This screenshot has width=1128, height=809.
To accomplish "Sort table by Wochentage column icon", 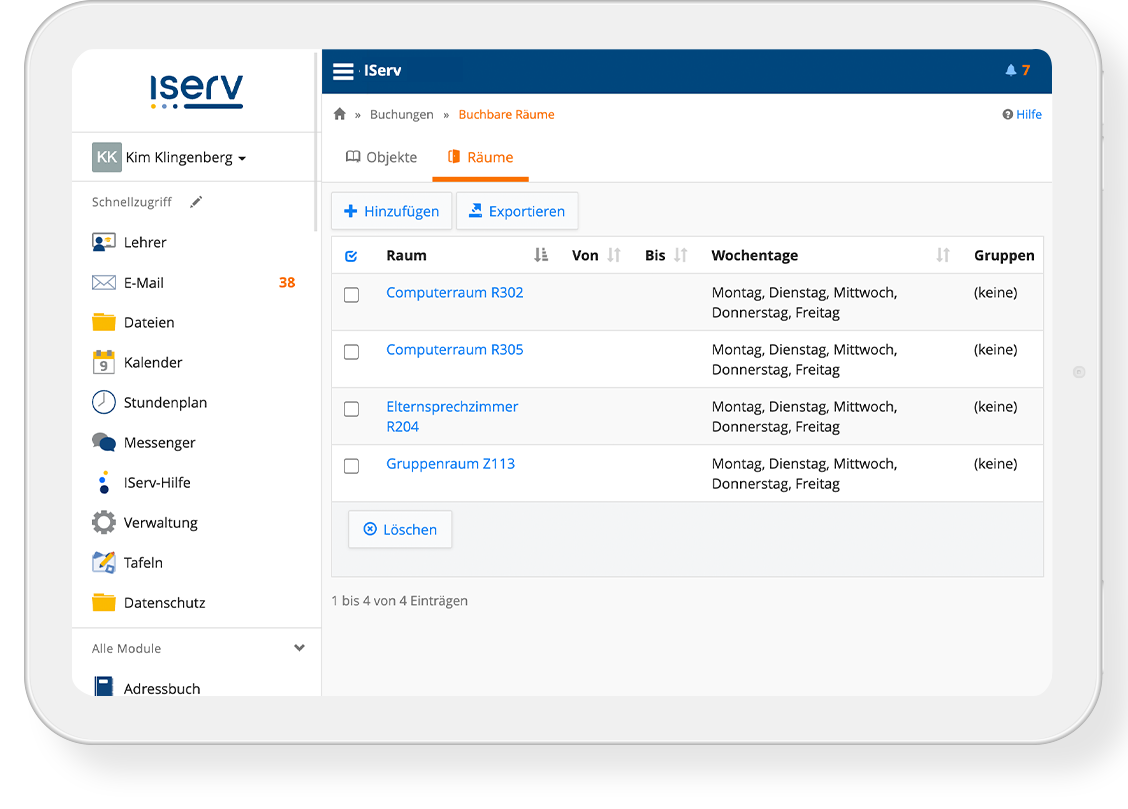I will point(943,255).
